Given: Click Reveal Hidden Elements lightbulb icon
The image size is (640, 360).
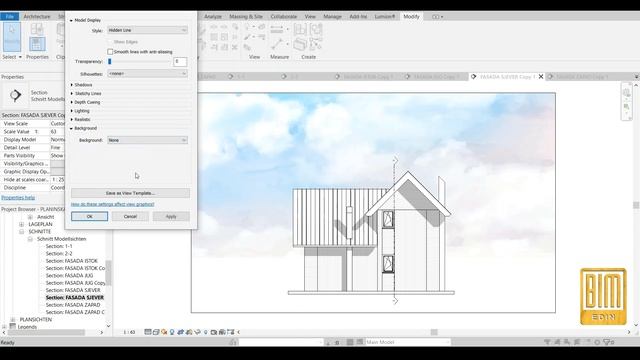Looking at the screenshot, I should pos(205,332).
